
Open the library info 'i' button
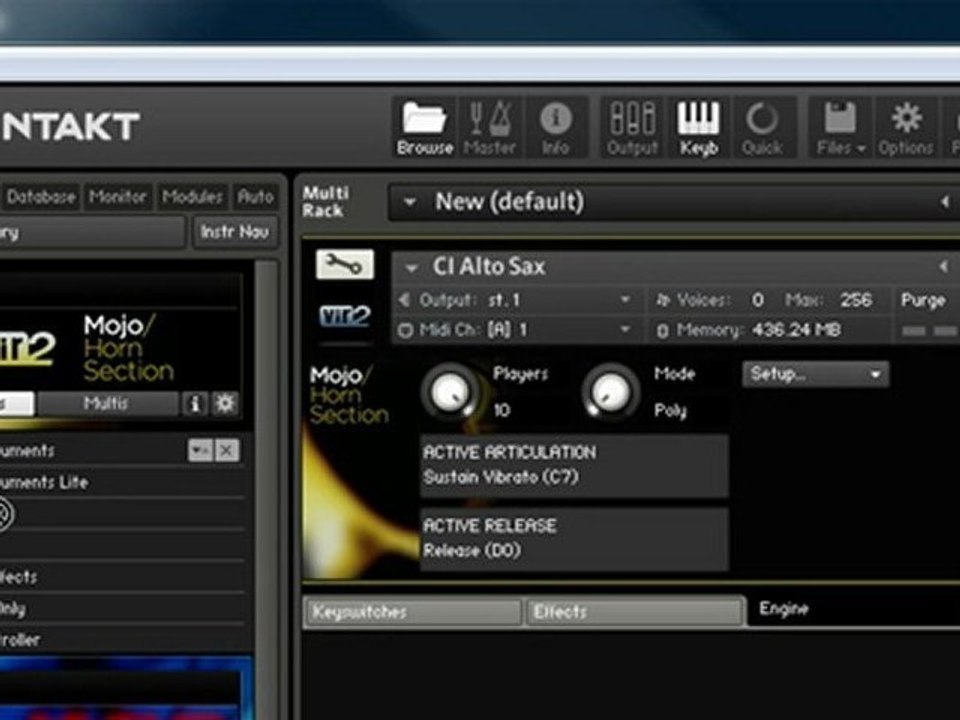click(x=195, y=403)
